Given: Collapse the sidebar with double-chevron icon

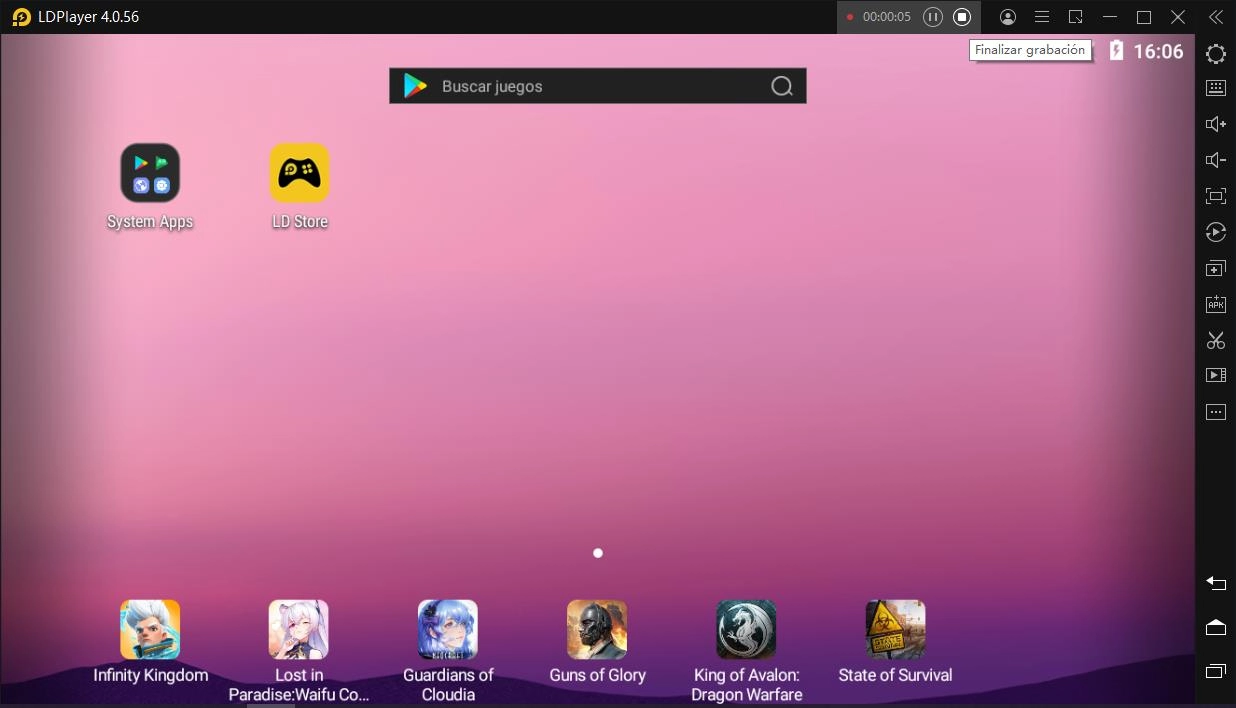Looking at the screenshot, I should coord(1216,17).
